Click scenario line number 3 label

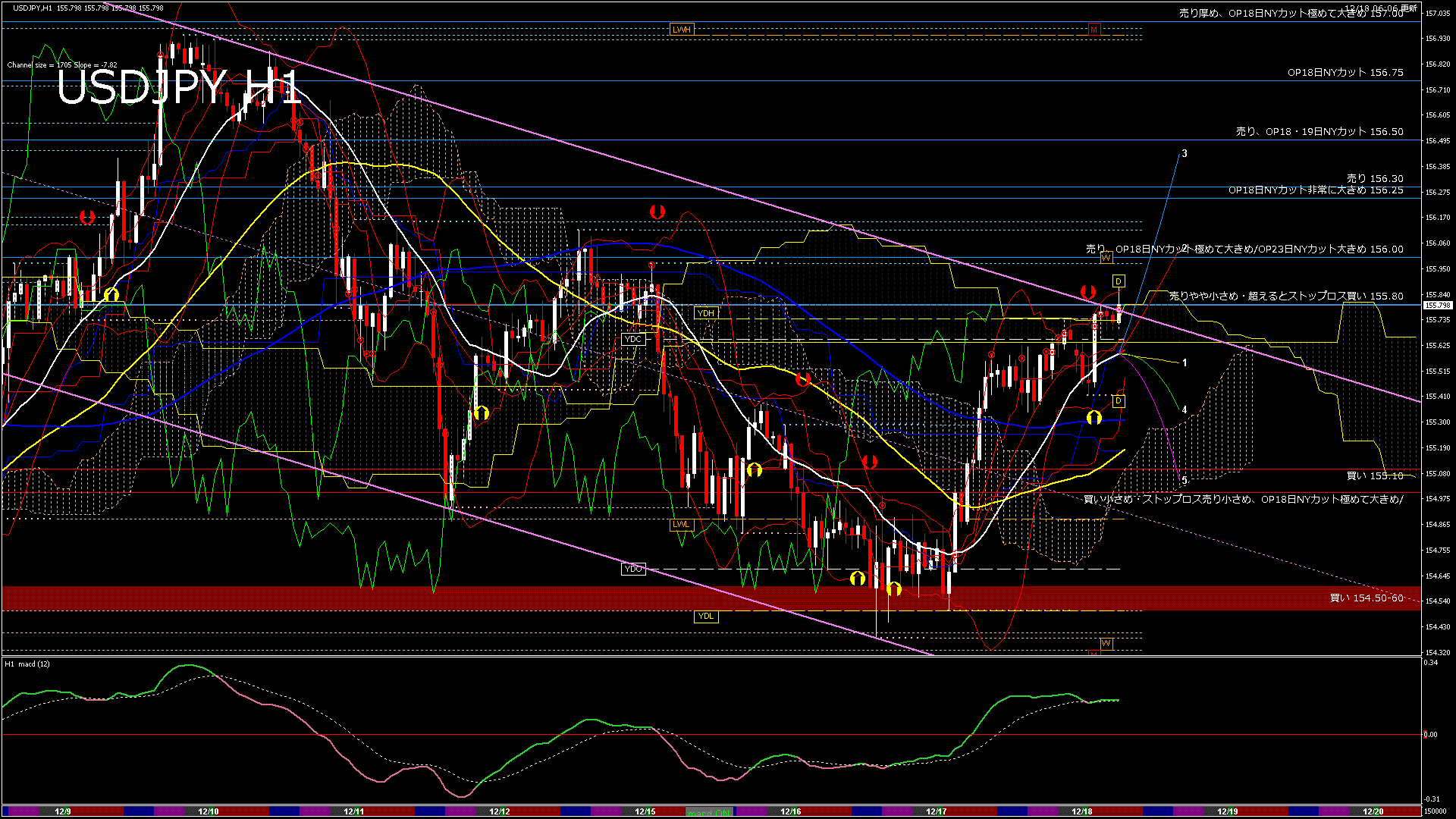pos(1185,154)
